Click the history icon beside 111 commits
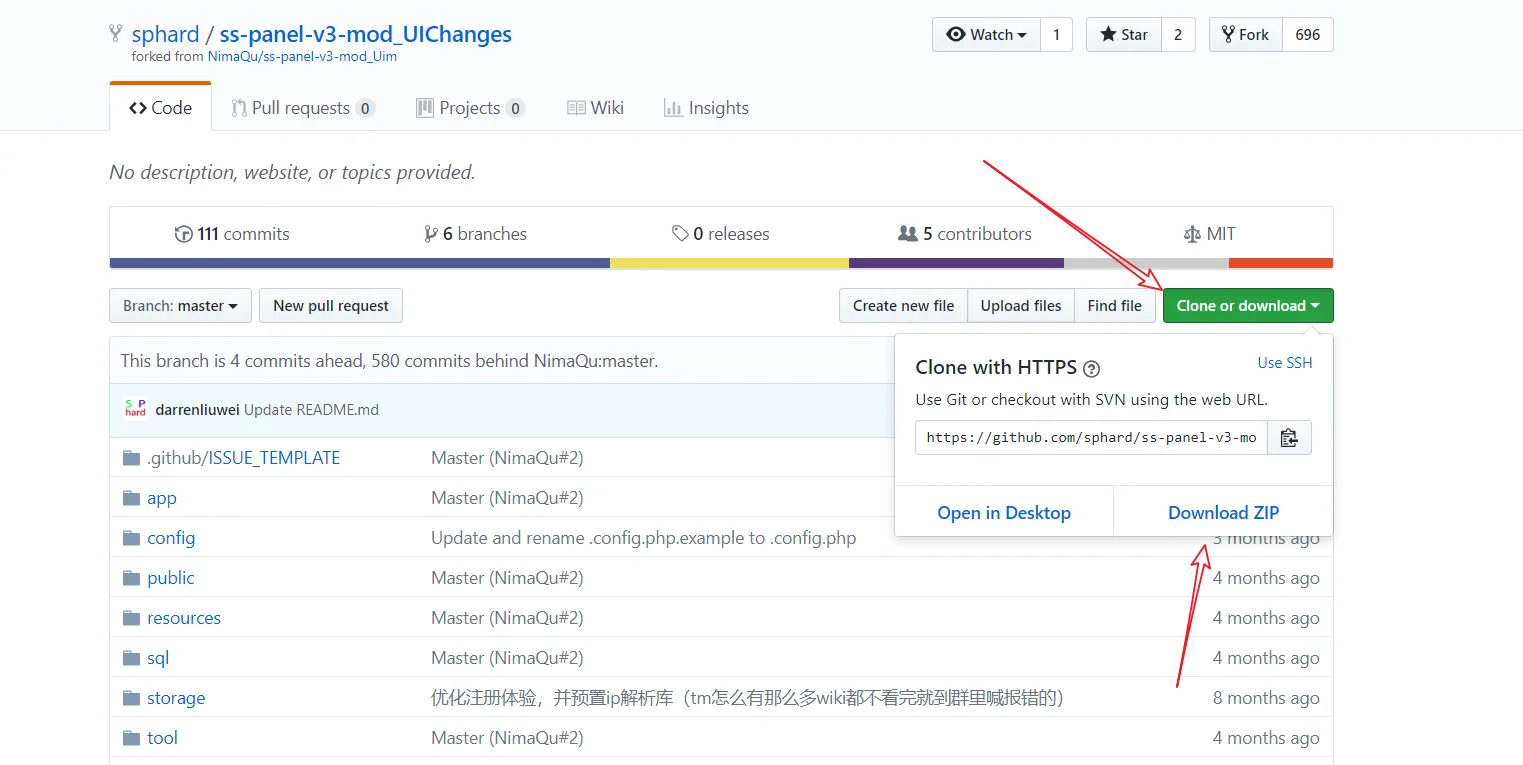Image resolution: width=1523 pixels, height=765 pixels. point(183,234)
